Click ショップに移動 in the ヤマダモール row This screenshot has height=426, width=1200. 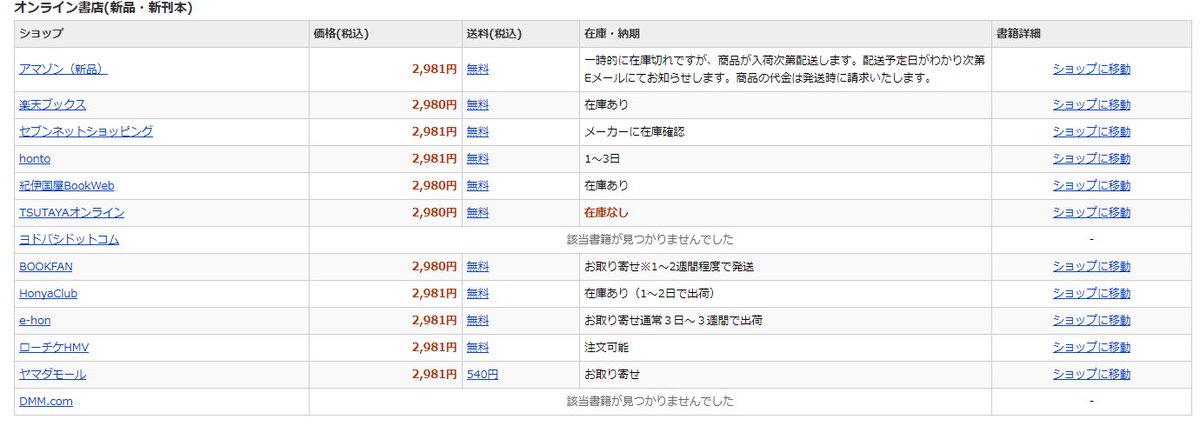(x=1091, y=374)
